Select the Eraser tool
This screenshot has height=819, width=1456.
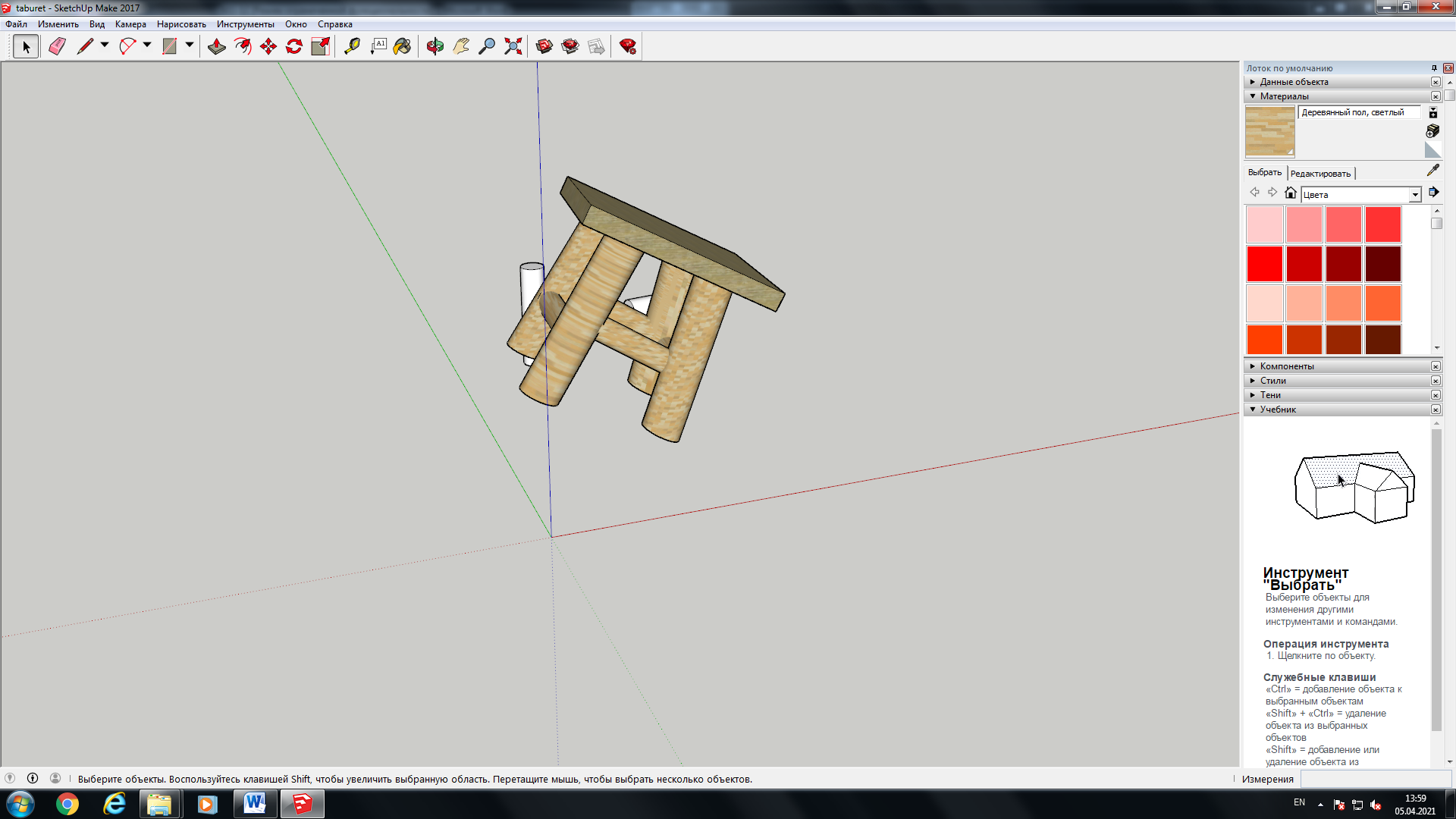57,46
